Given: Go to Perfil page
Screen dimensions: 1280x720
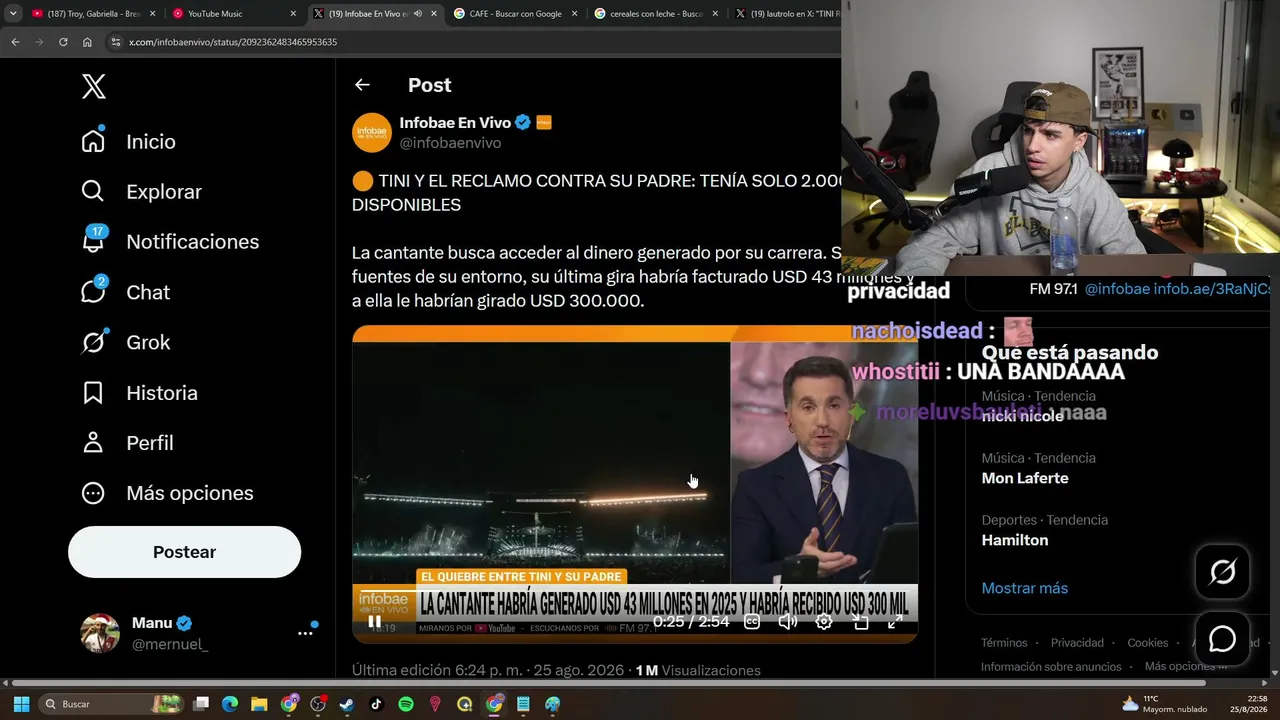Looking at the screenshot, I should [127, 443].
